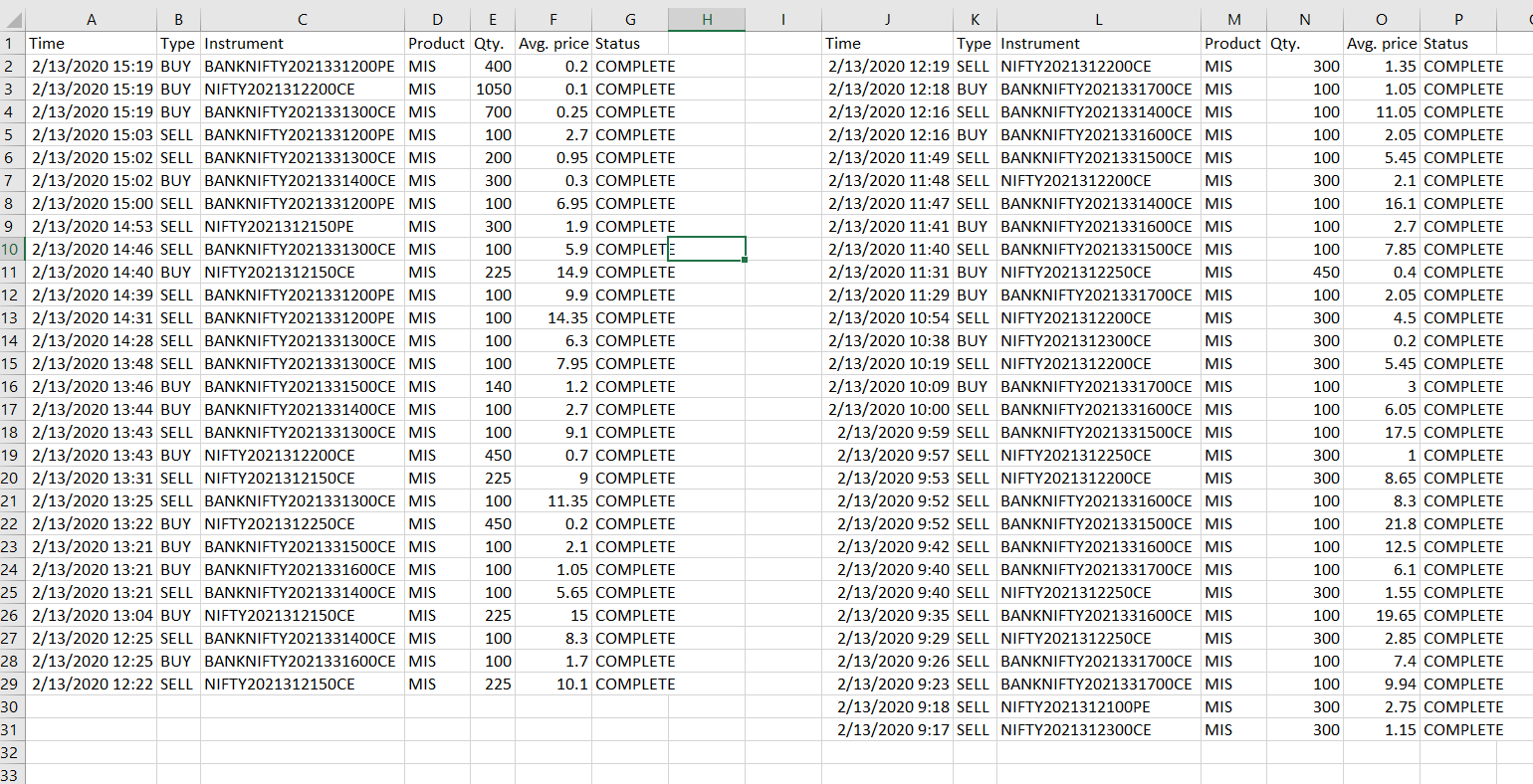This screenshot has width=1533, height=784.
Task: Click time cell 2/13/2020 12:22
Action: pyautogui.click(x=92, y=684)
